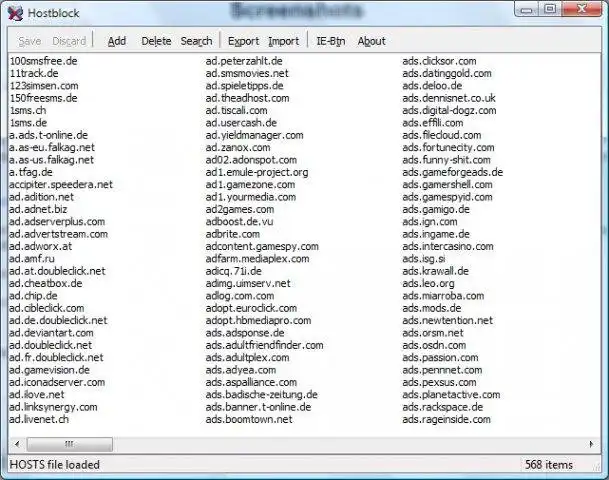This screenshot has width=609, height=480.
Task: Select the 150freesms.de entry
Action: coord(44,98)
